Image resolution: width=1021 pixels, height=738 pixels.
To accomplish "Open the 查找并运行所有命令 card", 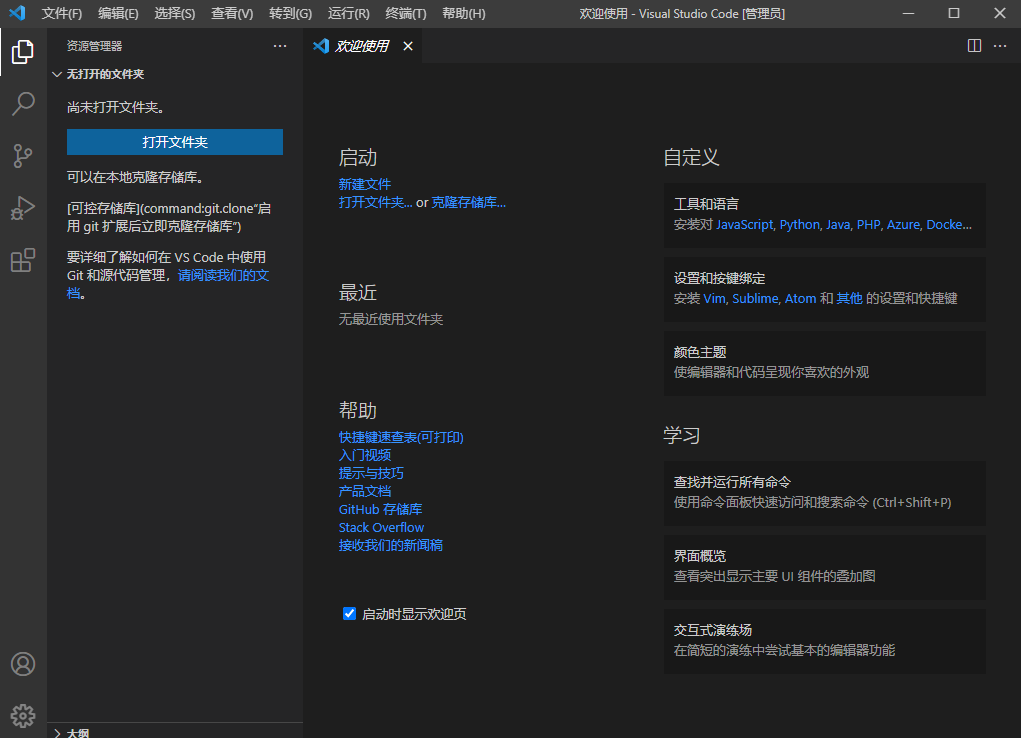I will click(x=824, y=493).
